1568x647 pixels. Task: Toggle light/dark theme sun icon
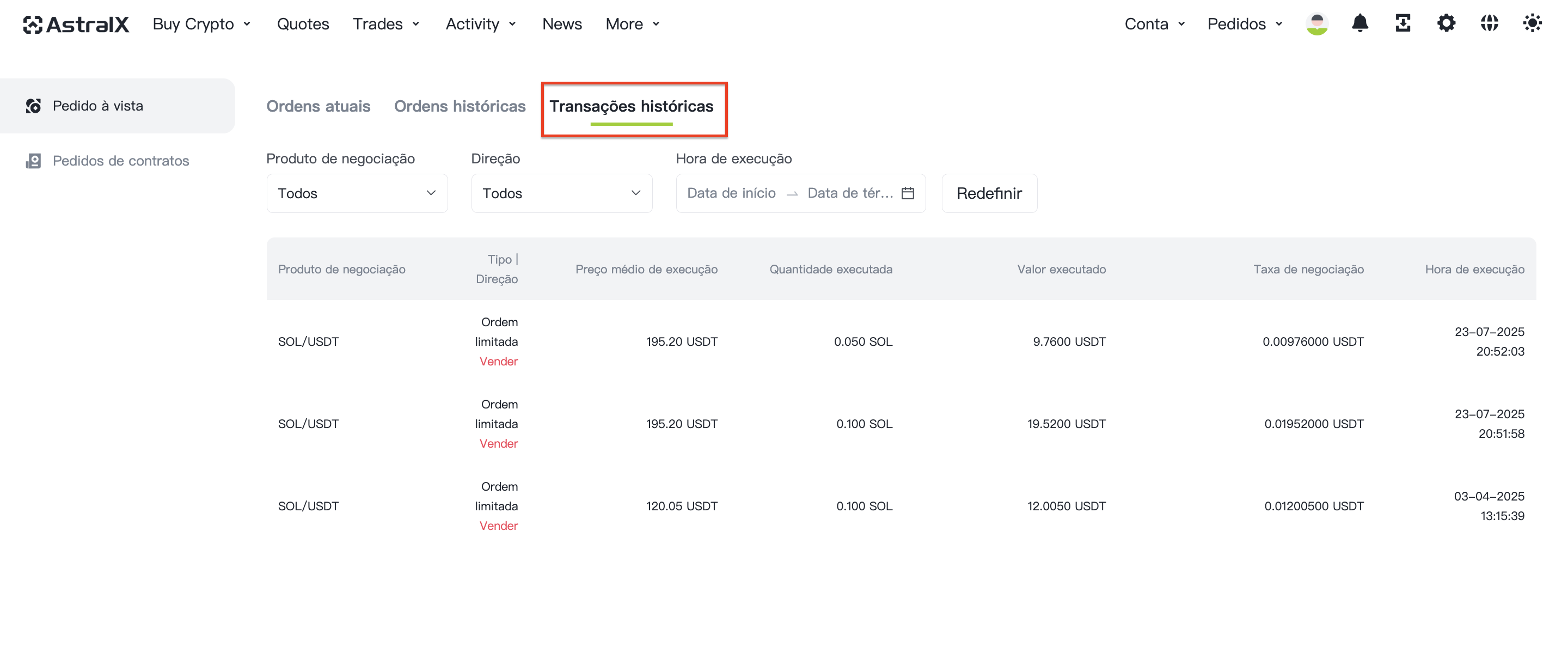pyautogui.click(x=1532, y=24)
